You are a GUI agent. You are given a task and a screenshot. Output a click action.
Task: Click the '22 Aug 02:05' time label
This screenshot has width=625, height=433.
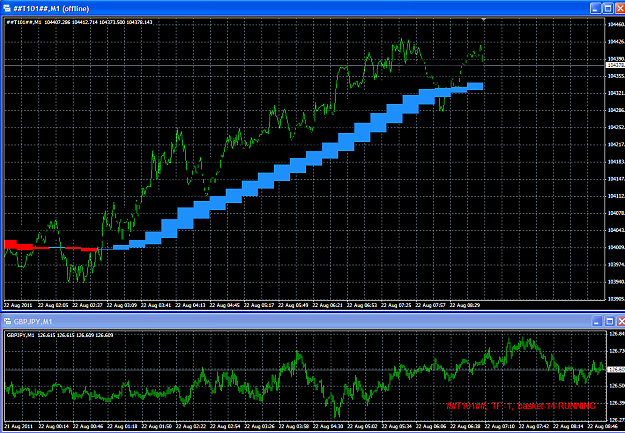53,305
